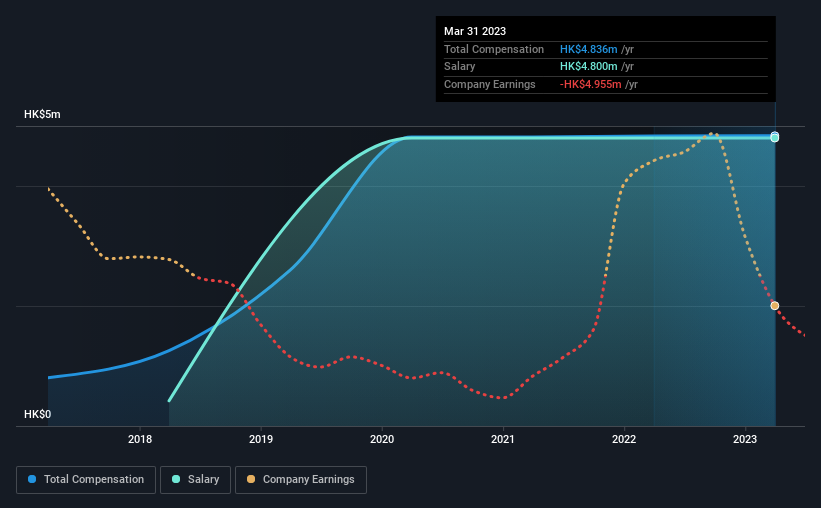821x508 pixels.
Task: Click the Salary label in tooltip
Action: point(460,67)
